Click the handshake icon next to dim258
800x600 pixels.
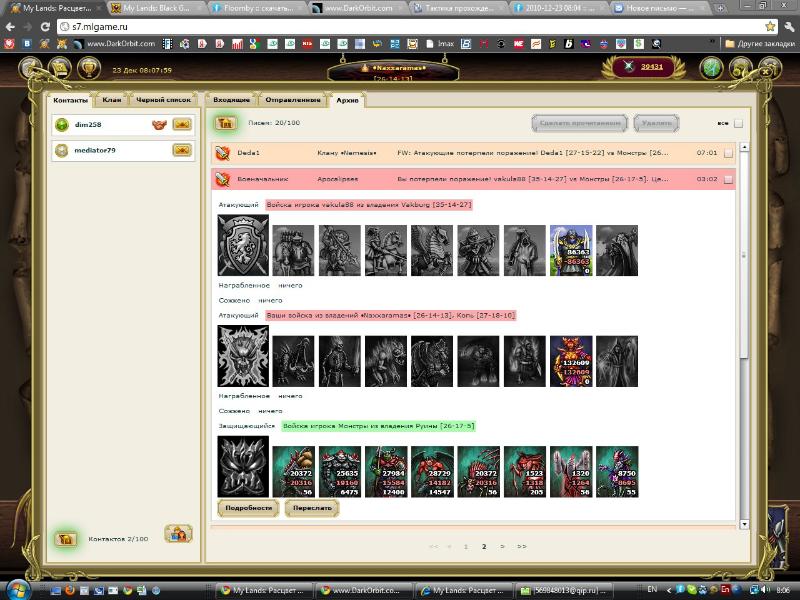point(160,124)
